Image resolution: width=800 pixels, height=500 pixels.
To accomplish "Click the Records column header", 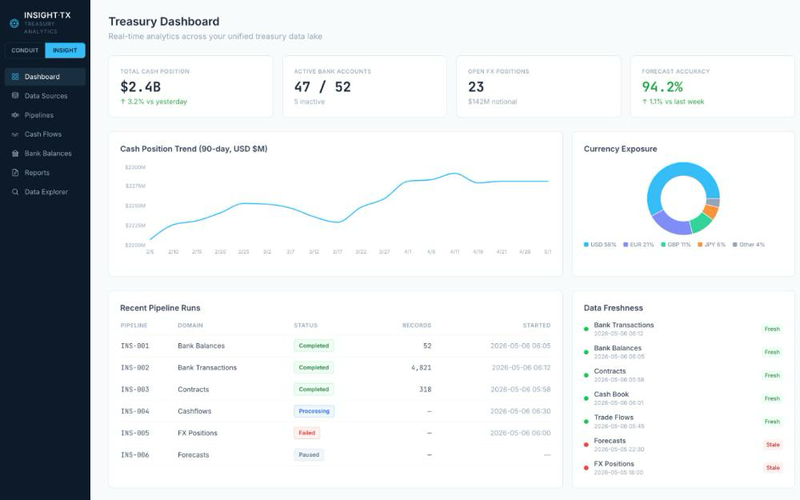I will click(x=417, y=325).
